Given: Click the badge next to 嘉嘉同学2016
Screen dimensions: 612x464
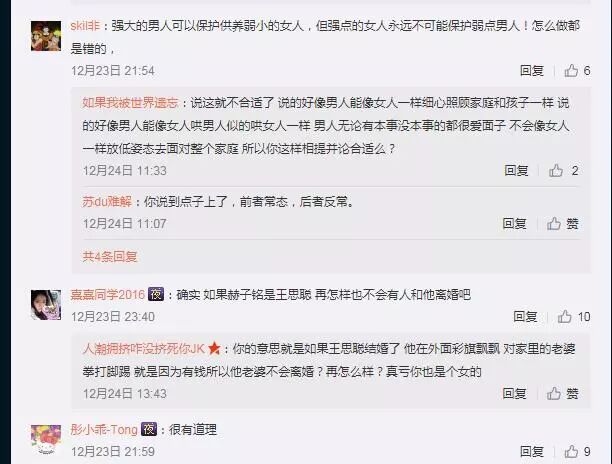Looking at the screenshot, I should point(156,294).
